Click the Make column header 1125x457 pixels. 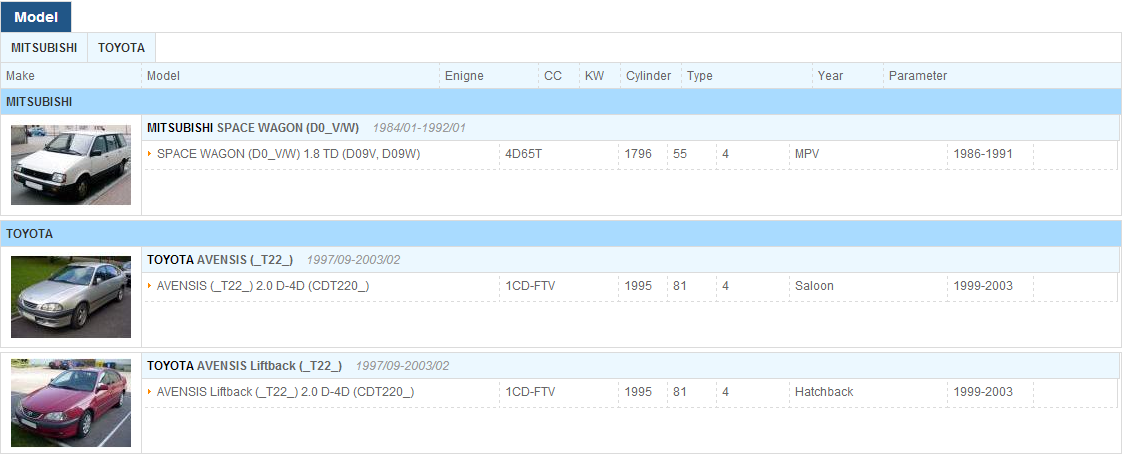20,76
